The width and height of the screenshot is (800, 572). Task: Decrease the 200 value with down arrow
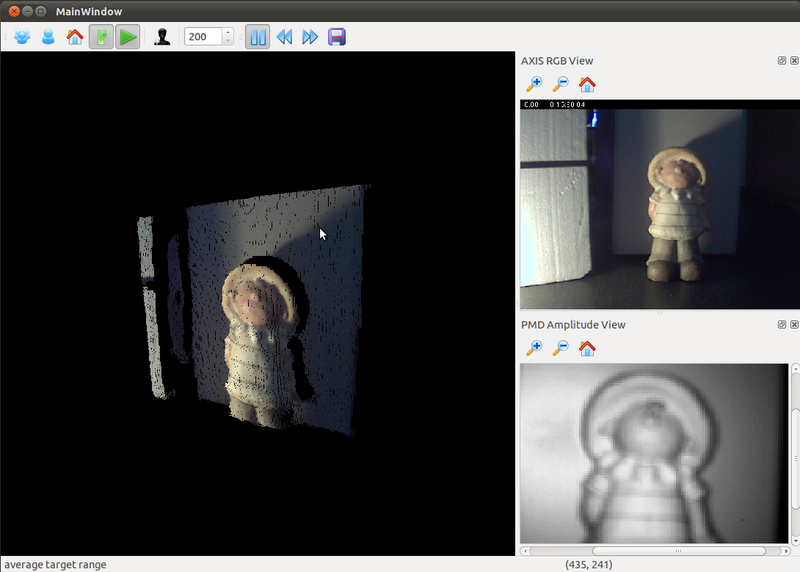228,42
